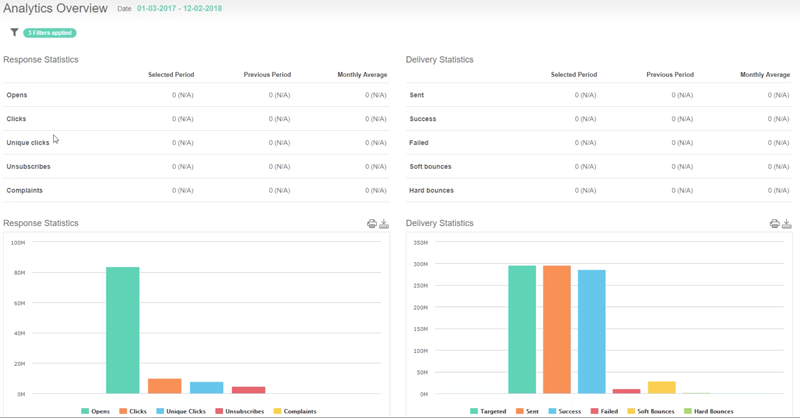Click Response table Selected Period header
This screenshot has width=800, height=418.
171,75
